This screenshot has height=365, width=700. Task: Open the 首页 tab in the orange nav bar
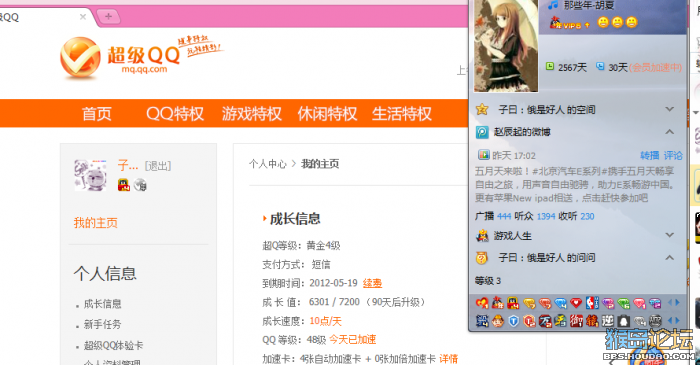[97, 113]
